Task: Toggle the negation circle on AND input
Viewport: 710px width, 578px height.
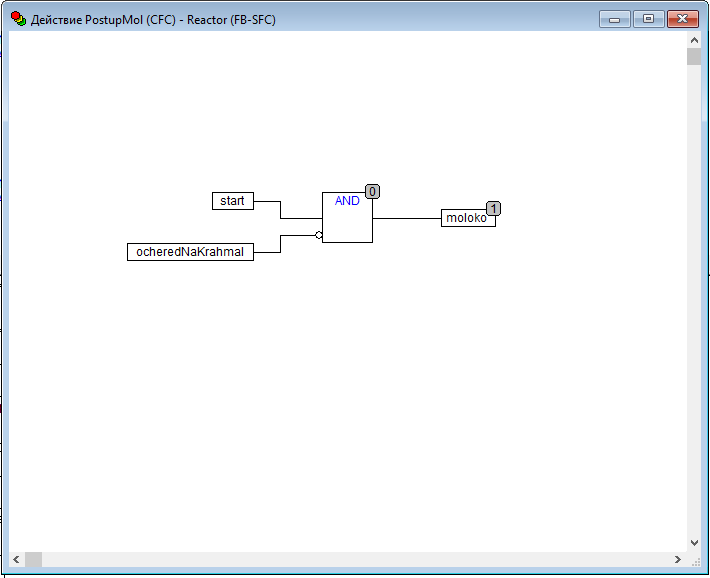Action: pos(319,235)
